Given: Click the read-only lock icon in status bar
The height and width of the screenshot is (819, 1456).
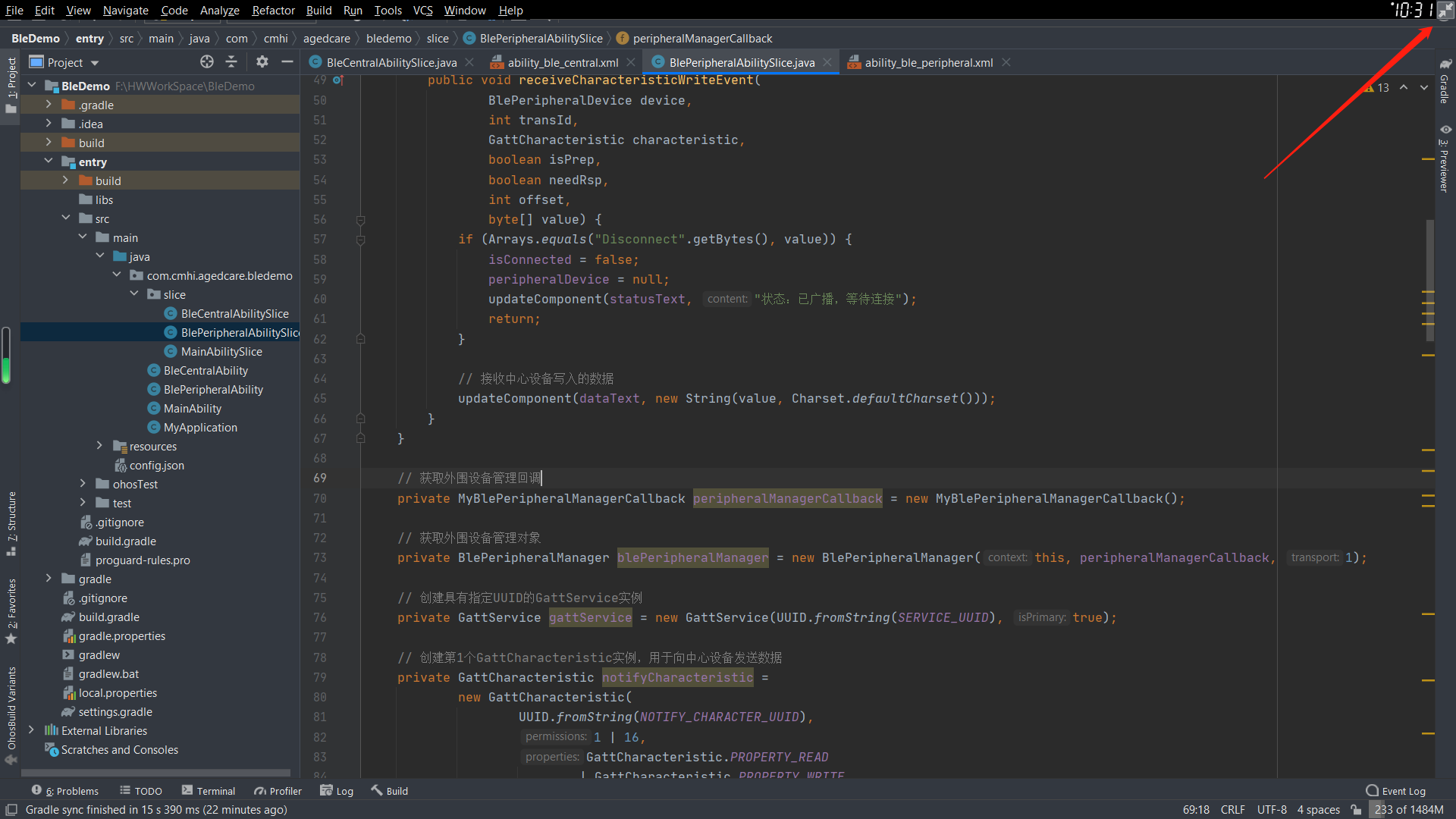Looking at the screenshot, I should tap(1356, 810).
